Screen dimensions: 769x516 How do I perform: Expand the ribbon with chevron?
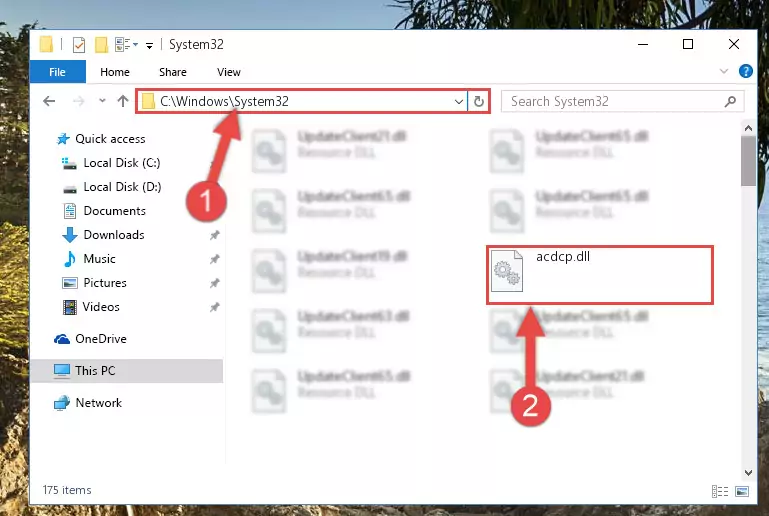[724, 72]
